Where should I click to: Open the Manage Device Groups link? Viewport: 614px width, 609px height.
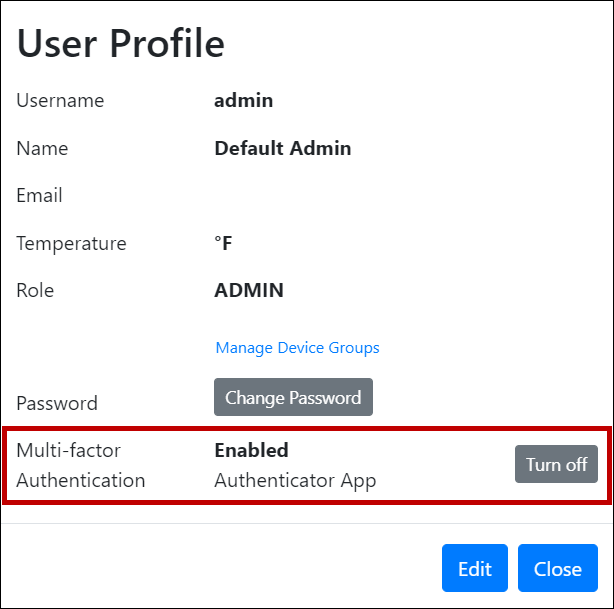coord(297,348)
